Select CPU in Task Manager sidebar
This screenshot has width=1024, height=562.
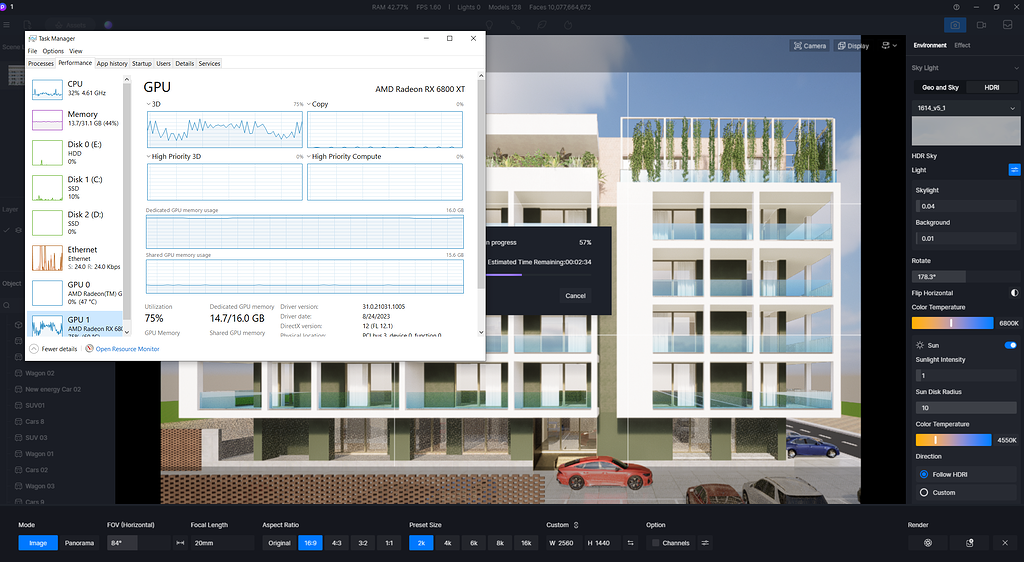(76, 89)
